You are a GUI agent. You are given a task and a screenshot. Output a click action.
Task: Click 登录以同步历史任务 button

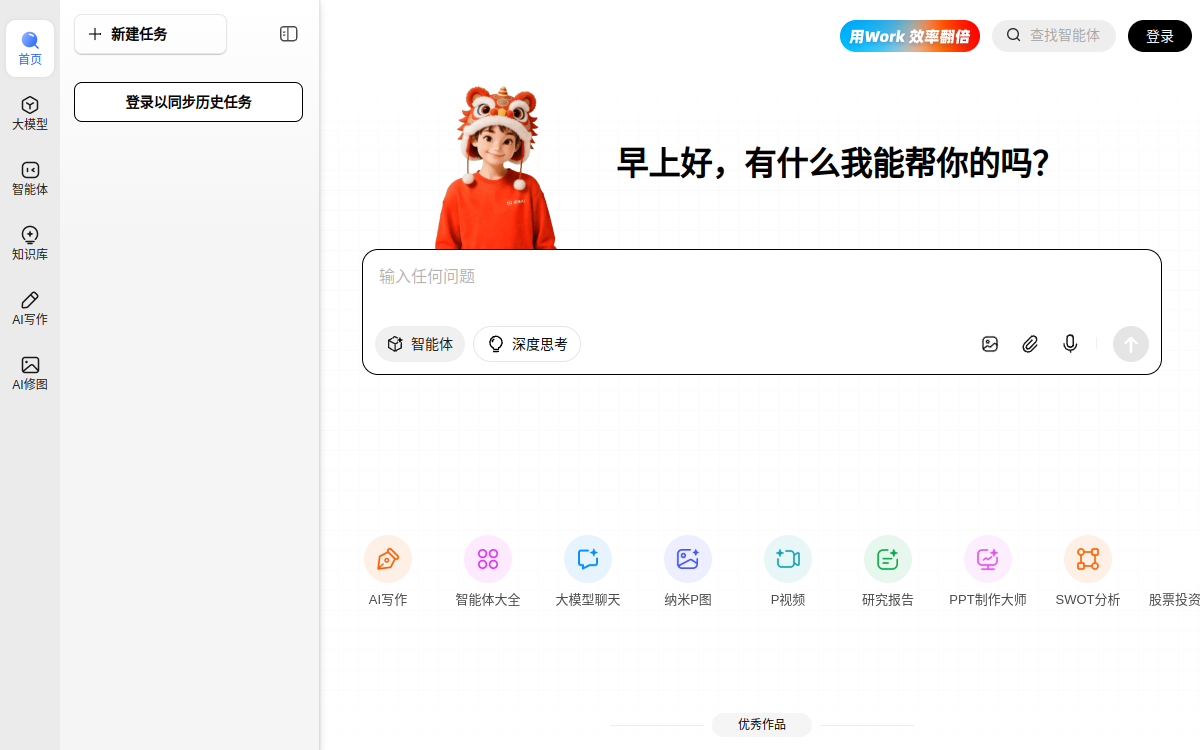tap(188, 102)
